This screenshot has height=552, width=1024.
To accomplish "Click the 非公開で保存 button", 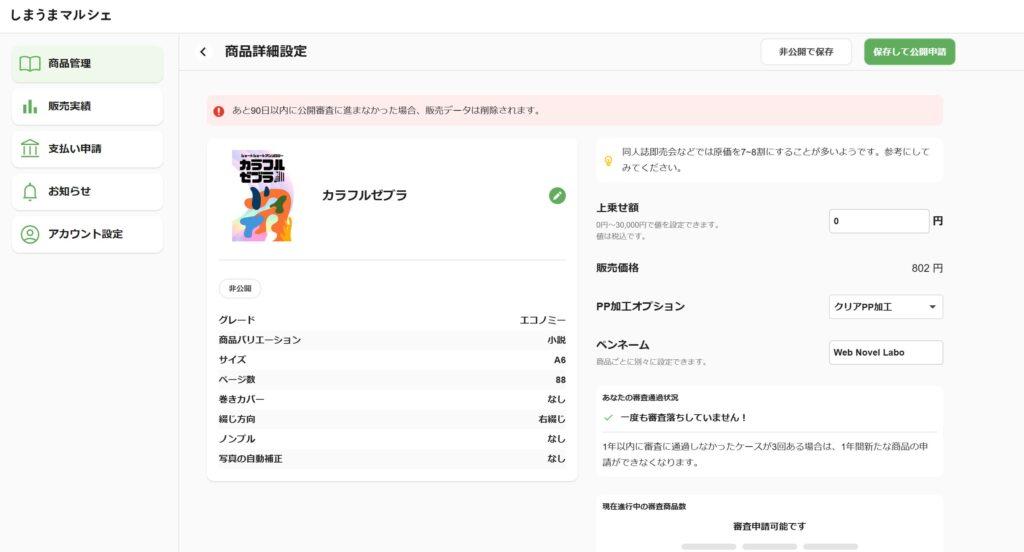I will point(806,52).
